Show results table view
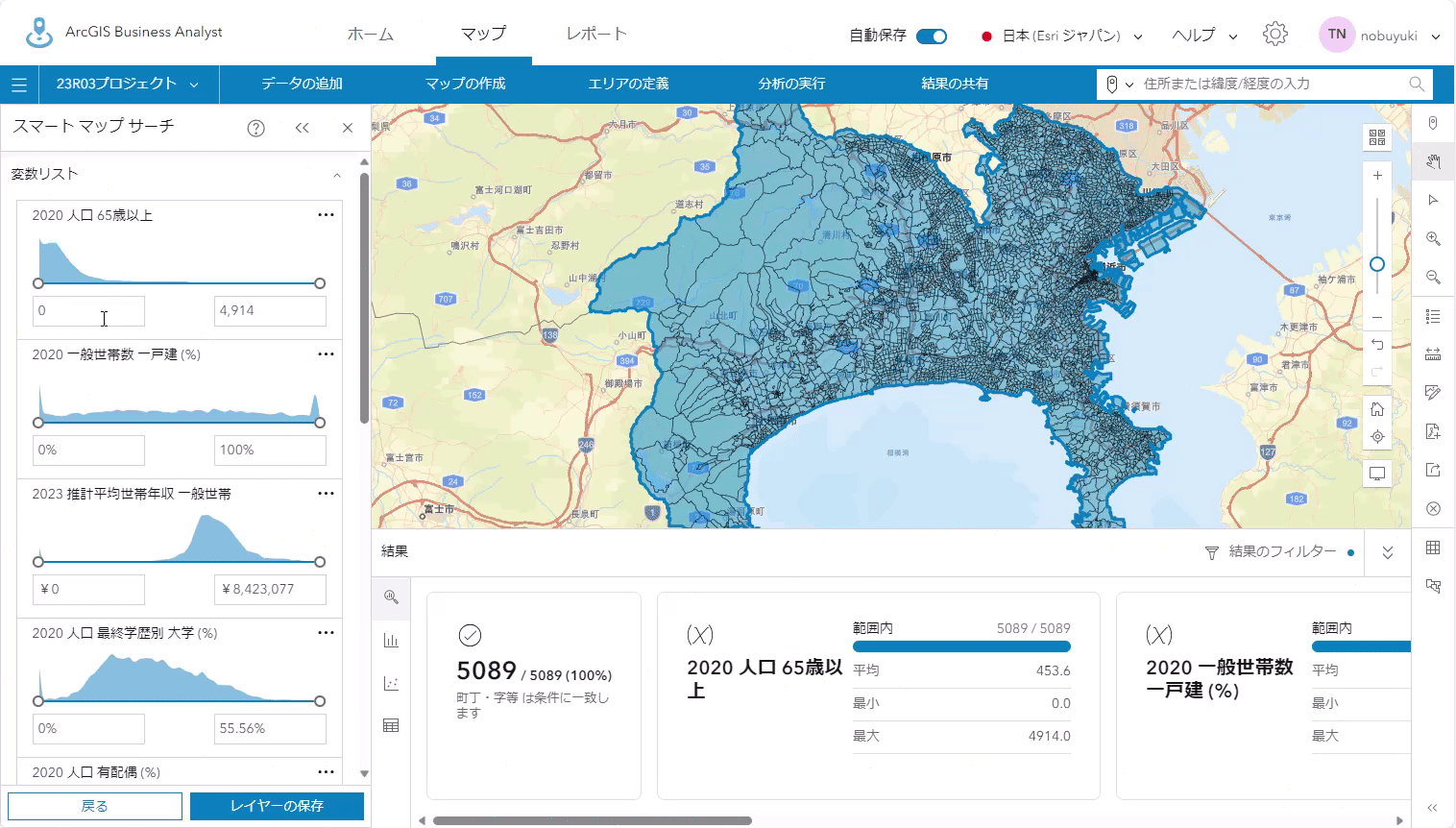Screen dimensions: 1456x828 (391, 725)
